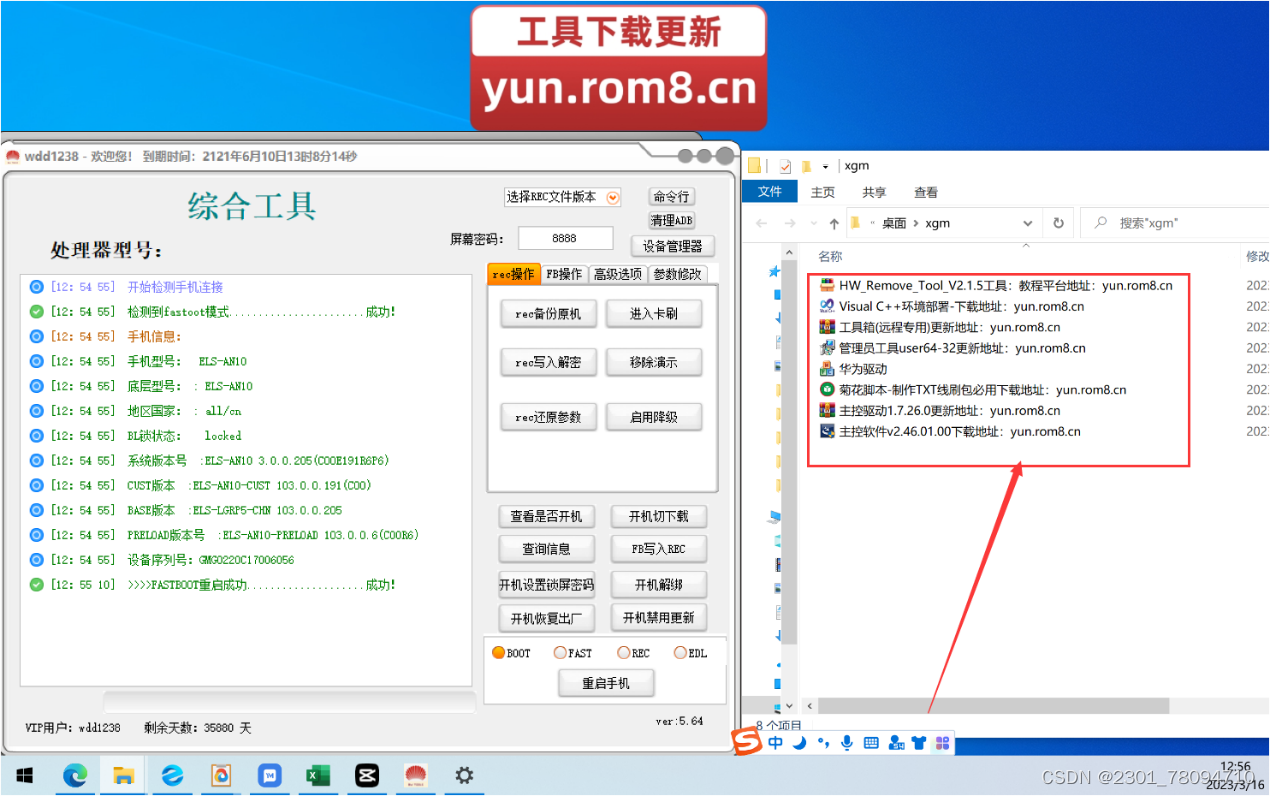Screen dimensions: 1270x796
Task: Click the 命令行 button
Action: 671,197
